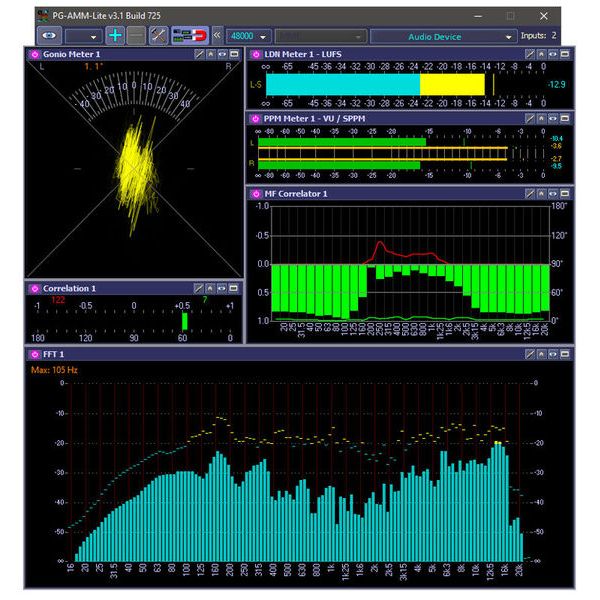
Task: Click the green correlation indicator bar
Action: 185,321
